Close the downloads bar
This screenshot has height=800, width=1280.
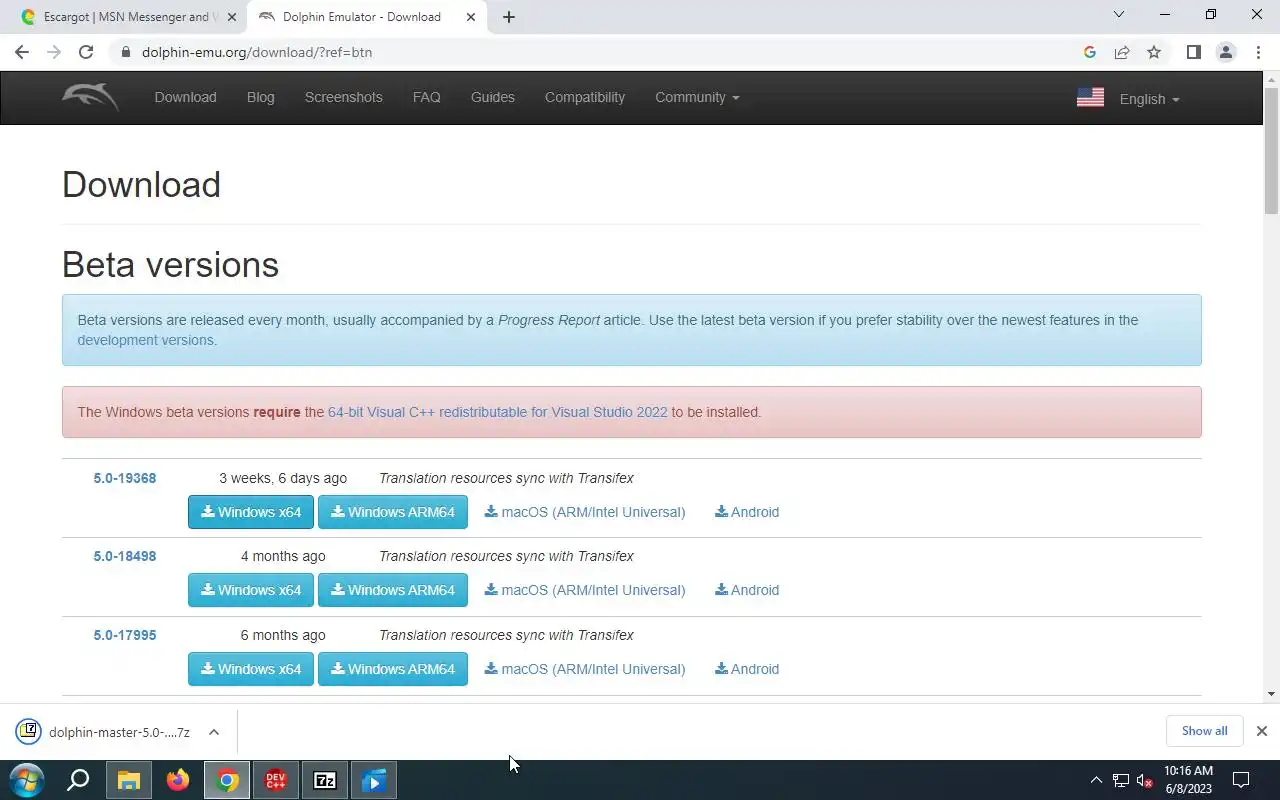pos(1261,731)
